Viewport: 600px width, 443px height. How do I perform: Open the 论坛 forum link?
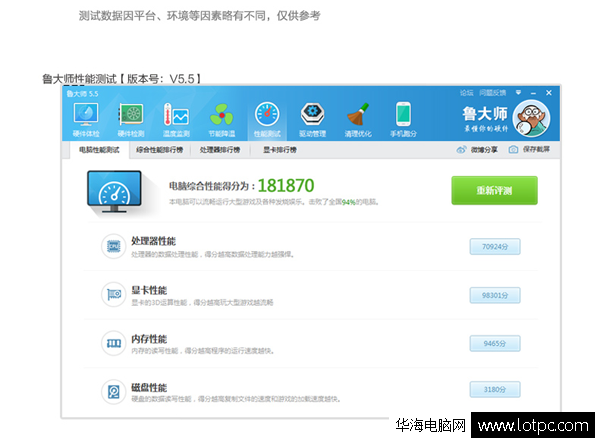(466, 93)
